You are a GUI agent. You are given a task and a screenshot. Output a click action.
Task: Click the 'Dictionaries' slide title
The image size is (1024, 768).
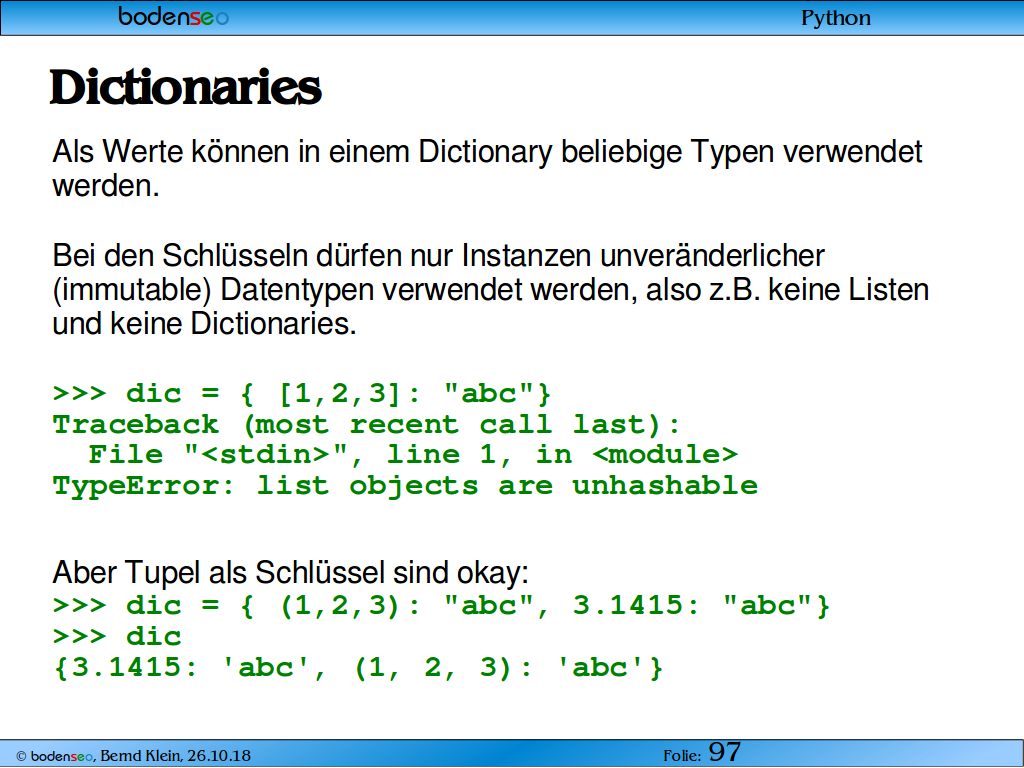(186, 87)
